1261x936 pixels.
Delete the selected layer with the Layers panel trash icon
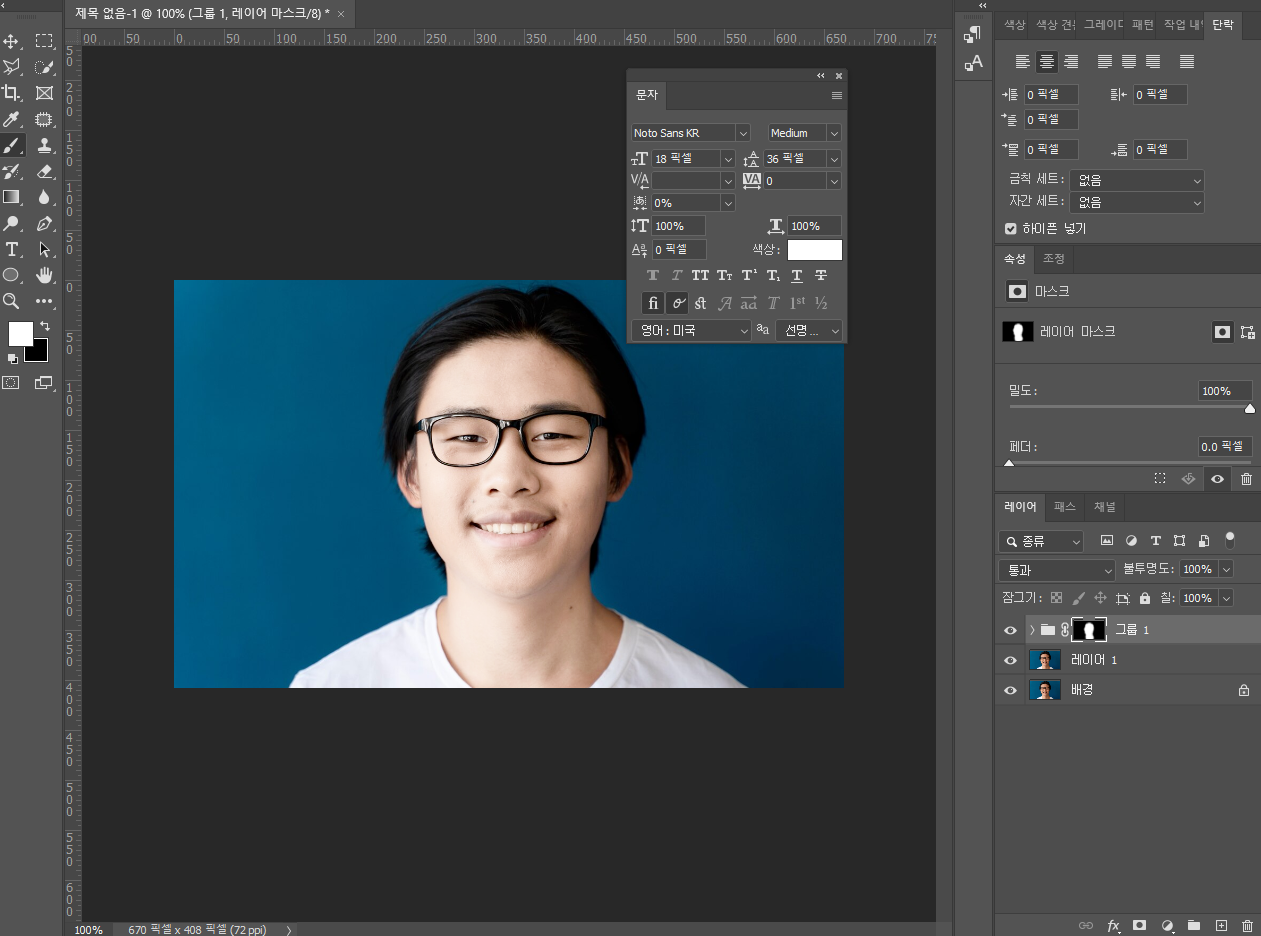click(1247, 926)
